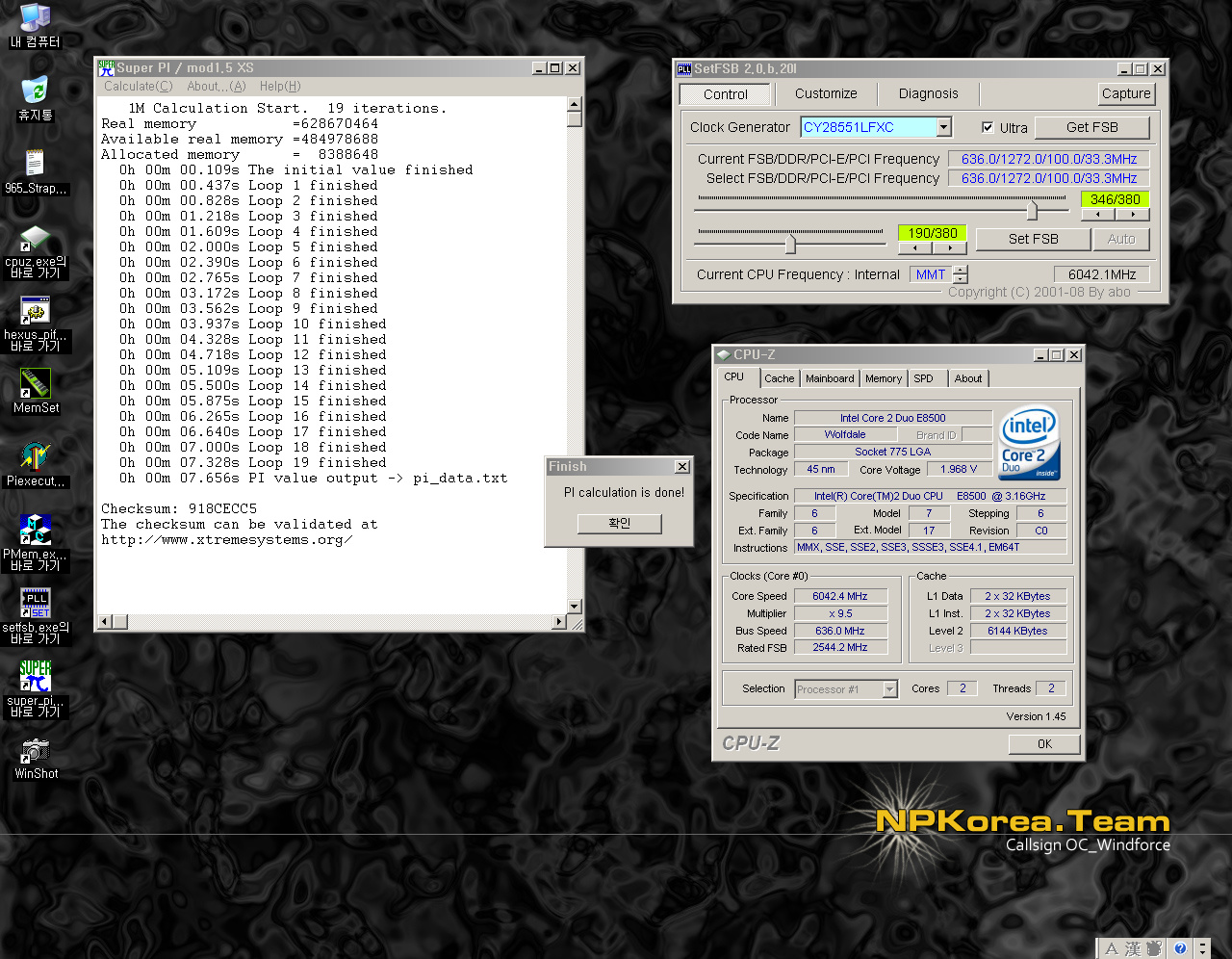The height and width of the screenshot is (959, 1232).
Task: Click the Super PI vertical scrollbar up arrow
Action: (x=575, y=104)
